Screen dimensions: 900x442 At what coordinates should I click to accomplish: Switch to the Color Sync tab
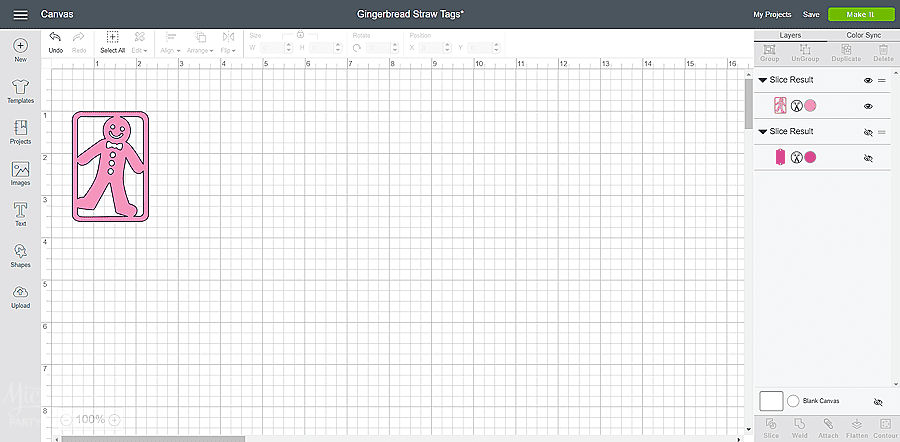(x=863, y=36)
